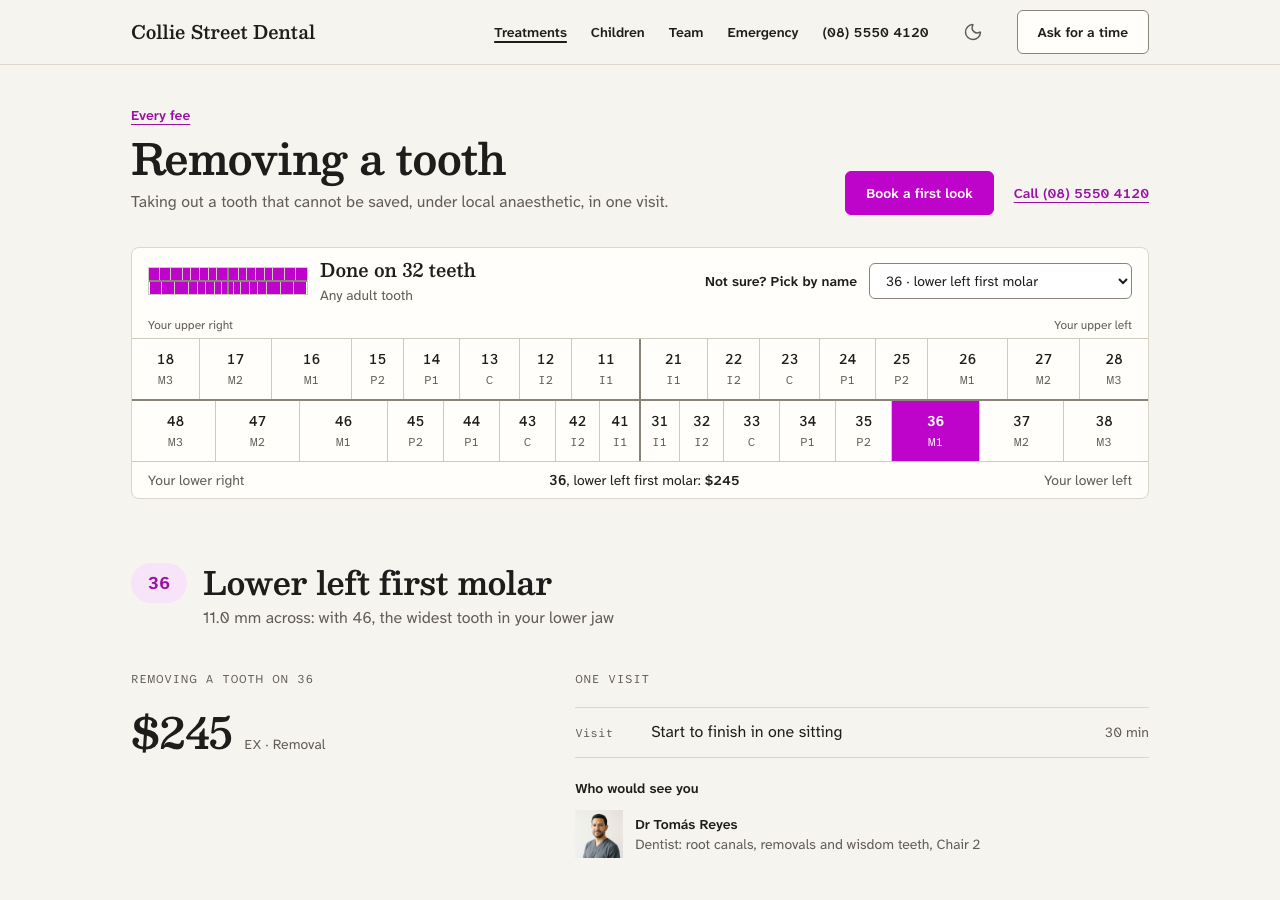Select tooth 28 M3
Image resolution: width=1280 pixels, height=900 pixels.
point(1114,369)
